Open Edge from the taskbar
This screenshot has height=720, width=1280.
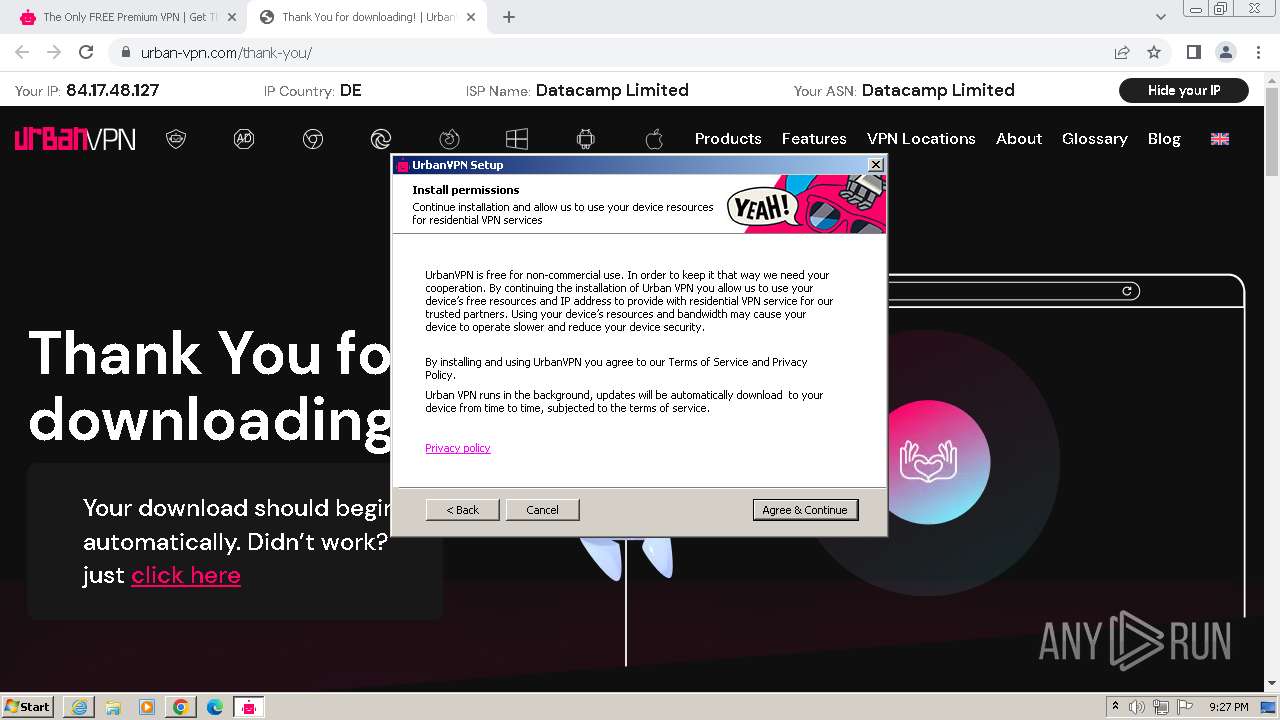pyautogui.click(x=214, y=707)
